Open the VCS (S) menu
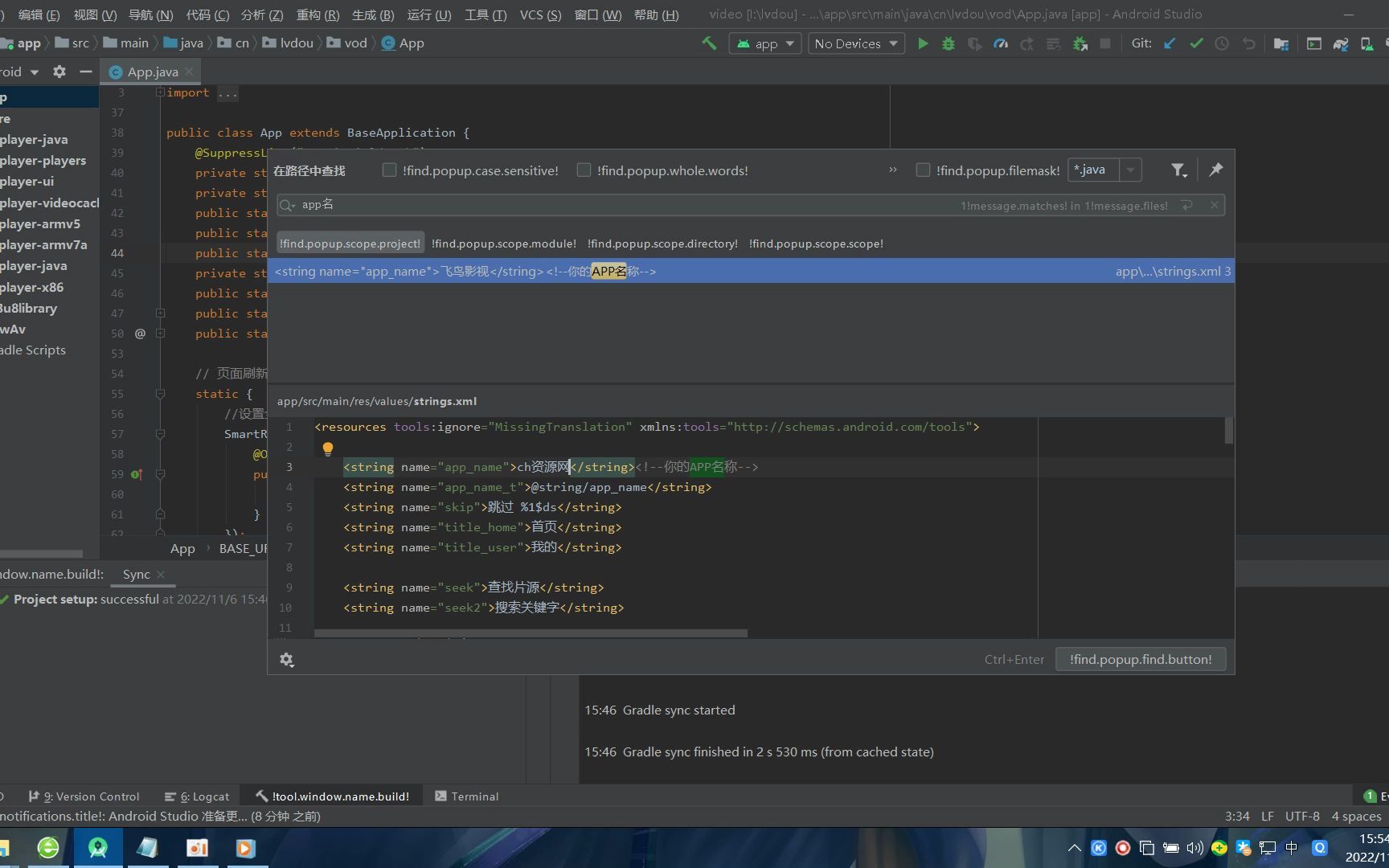 [540, 14]
